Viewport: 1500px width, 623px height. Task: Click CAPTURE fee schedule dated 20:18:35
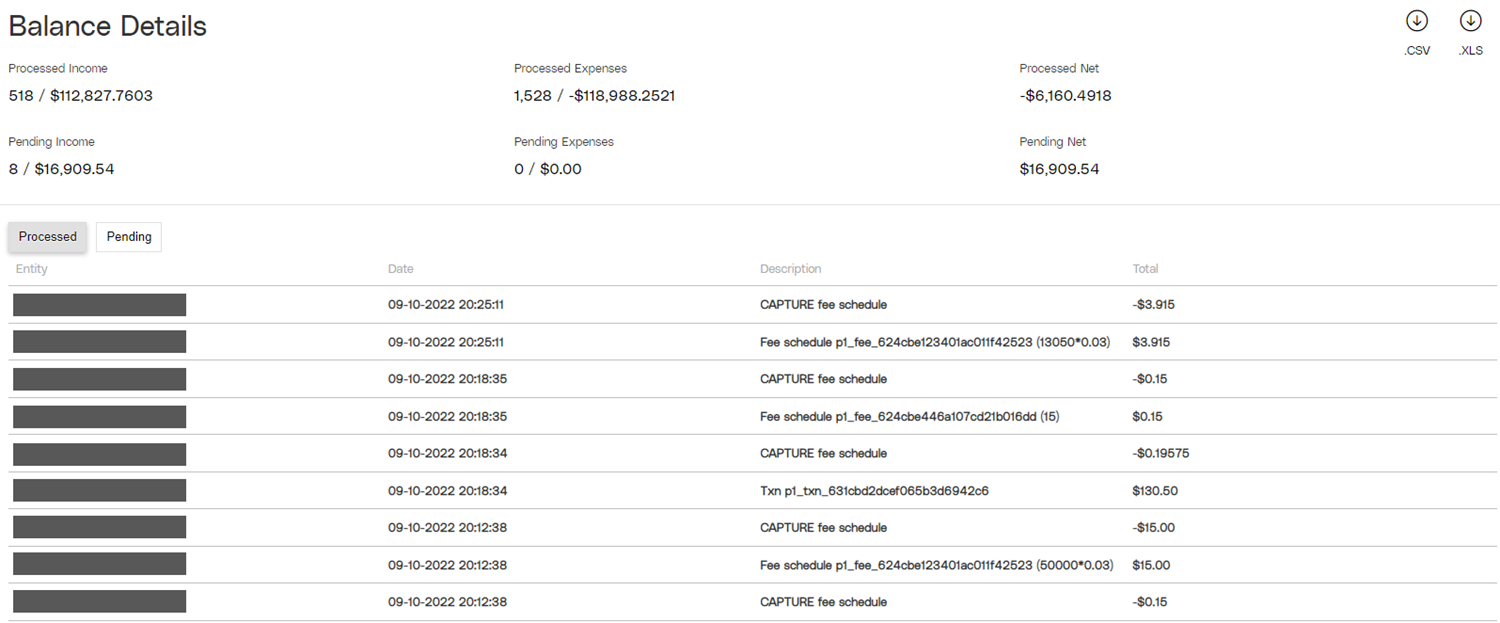pyautogui.click(x=823, y=379)
